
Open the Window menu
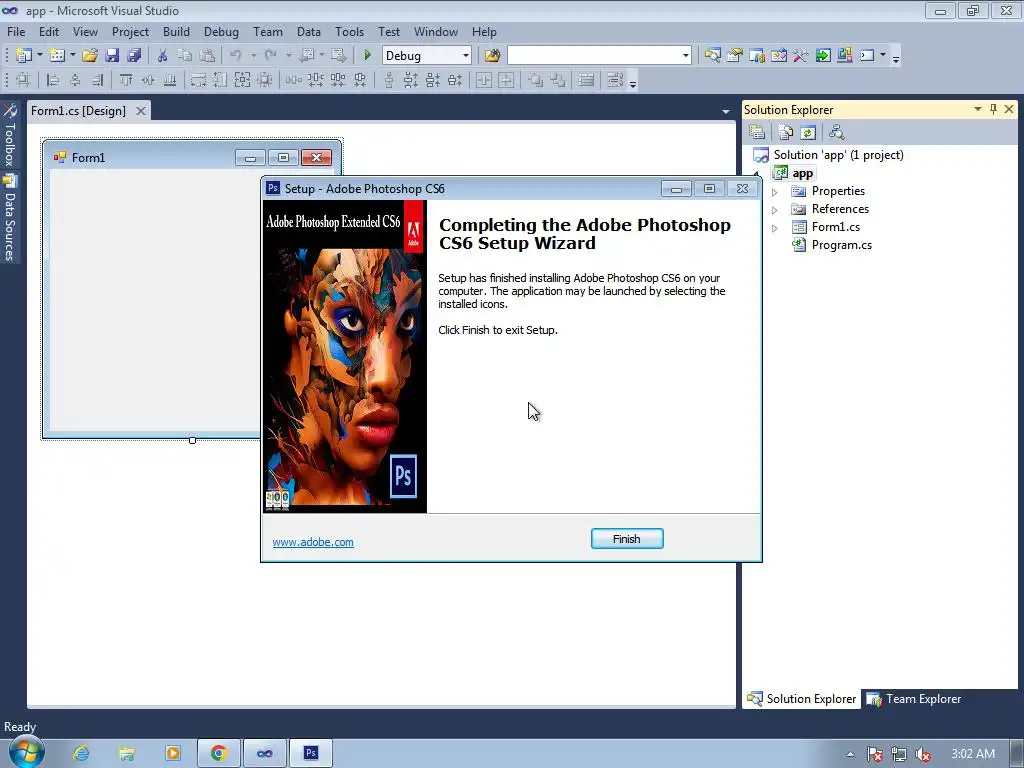436,31
